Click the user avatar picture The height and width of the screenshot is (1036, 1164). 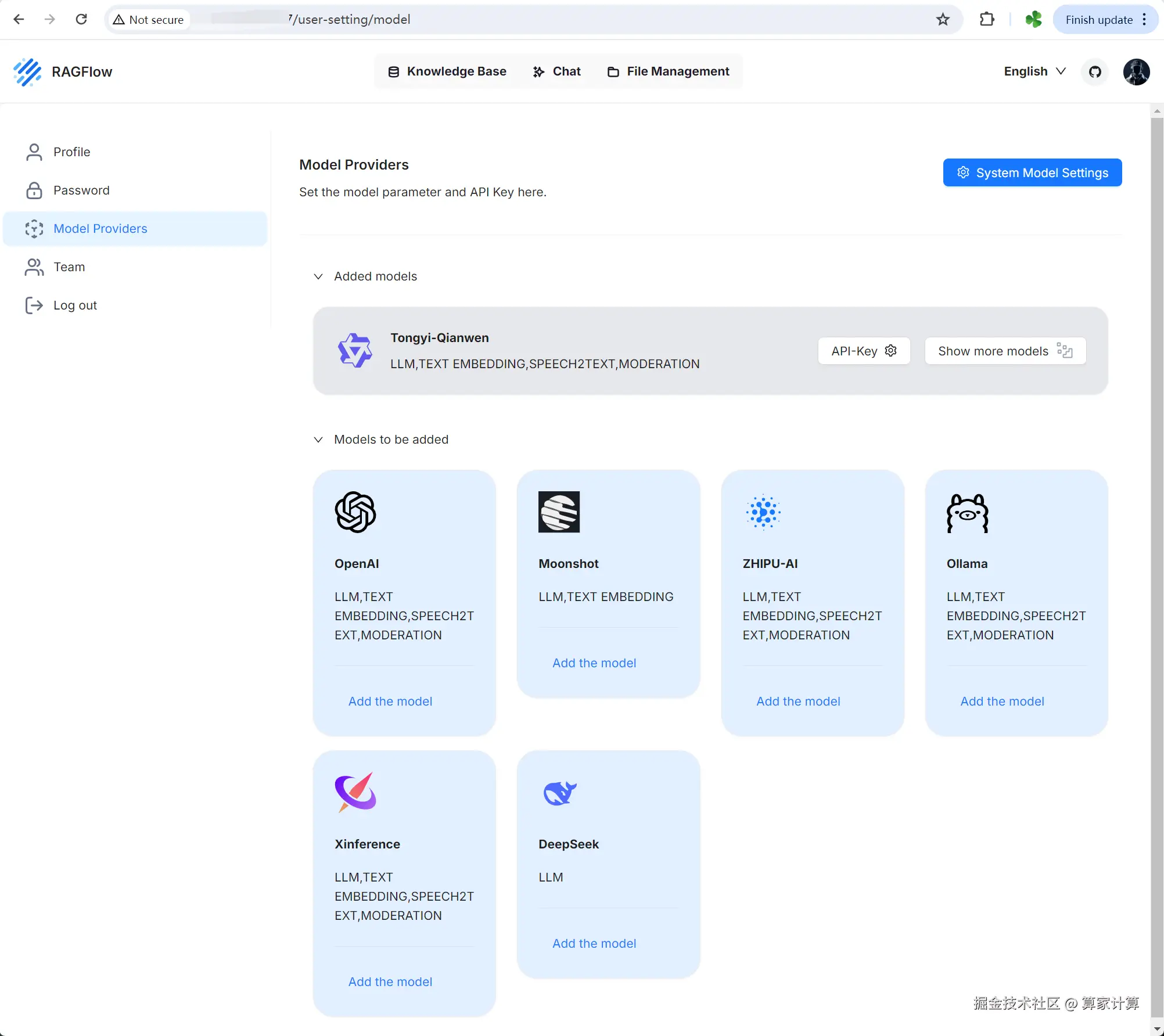tap(1136, 71)
